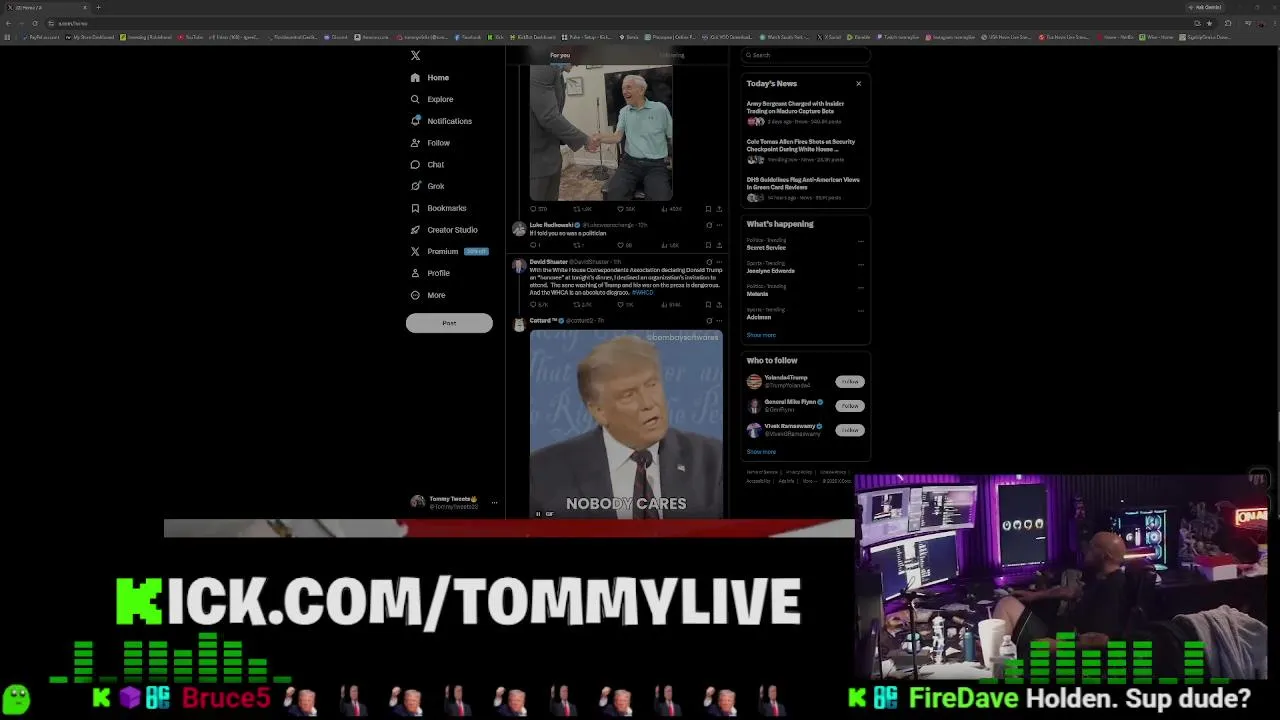Open the handshake photo thumbnail
This screenshot has width=1280, height=720.
click(x=601, y=132)
